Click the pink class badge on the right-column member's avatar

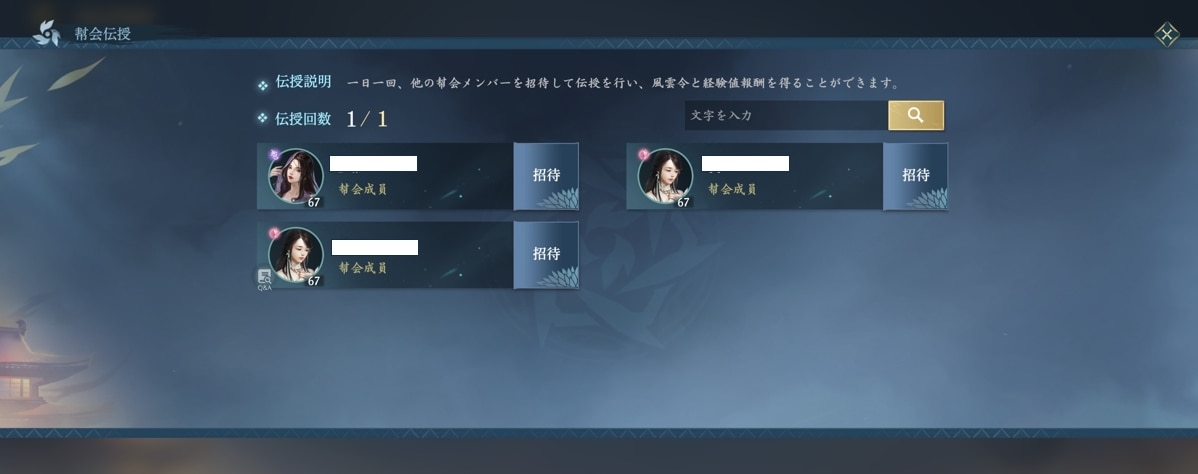643,154
